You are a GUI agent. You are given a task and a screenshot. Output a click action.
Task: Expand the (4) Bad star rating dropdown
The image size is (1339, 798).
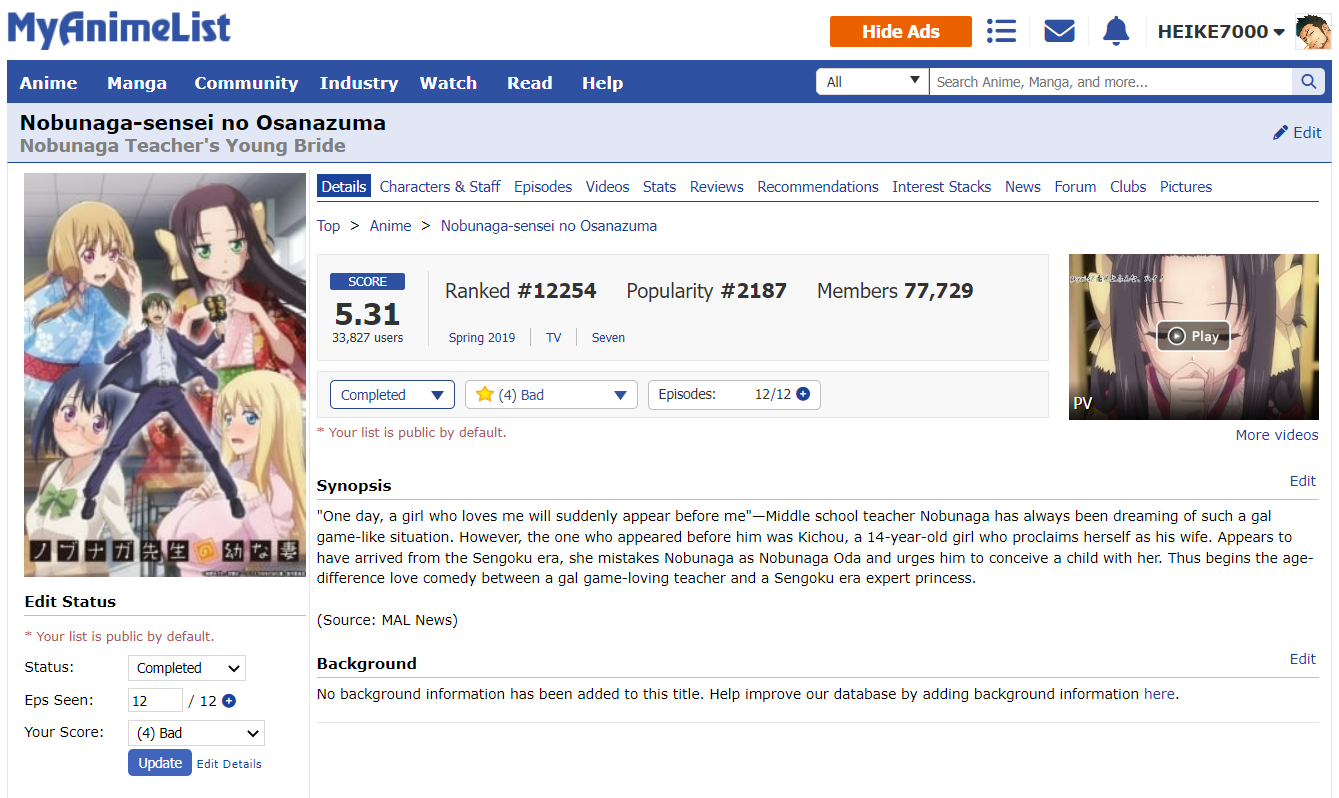point(551,395)
